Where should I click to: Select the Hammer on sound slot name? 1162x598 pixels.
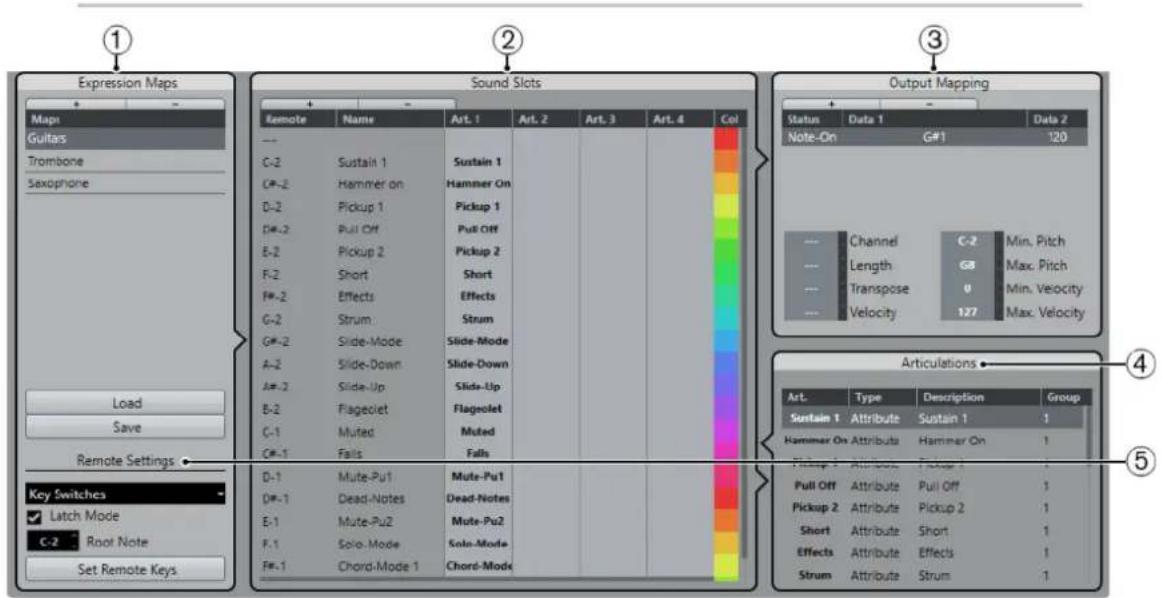point(371,185)
